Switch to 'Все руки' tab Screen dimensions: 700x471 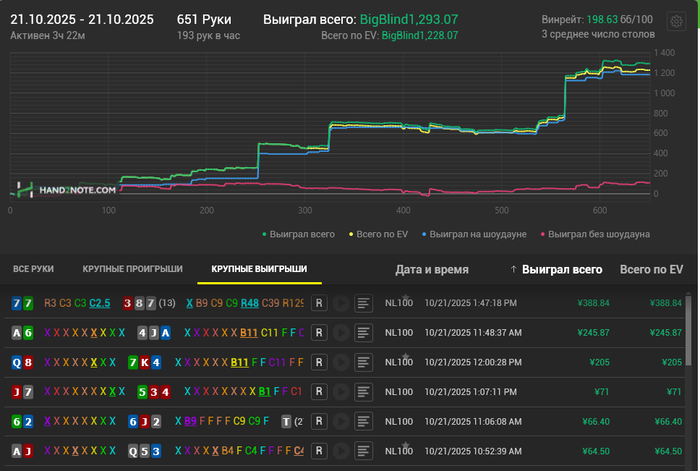click(33, 269)
